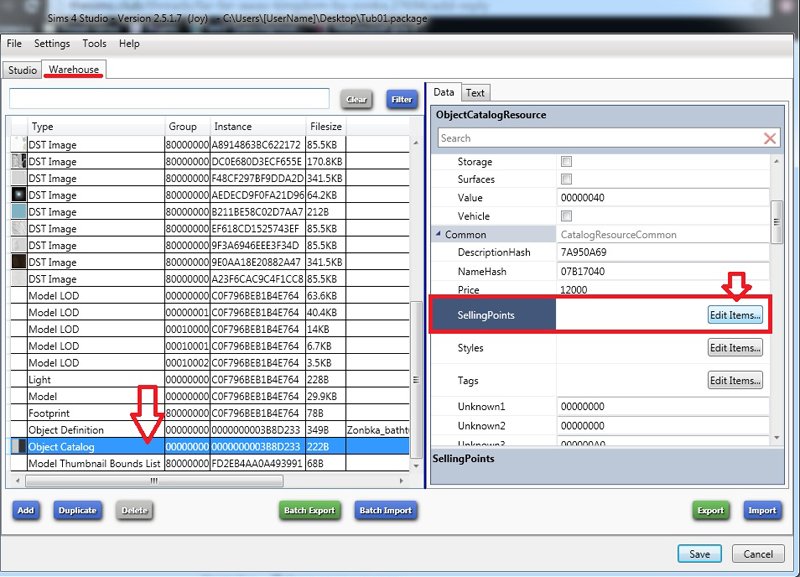
Task: Open the File menu
Action: (14, 44)
